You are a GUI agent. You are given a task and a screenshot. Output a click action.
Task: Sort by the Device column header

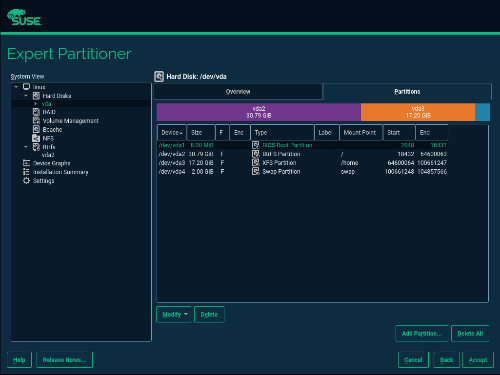[x=172, y=132]
